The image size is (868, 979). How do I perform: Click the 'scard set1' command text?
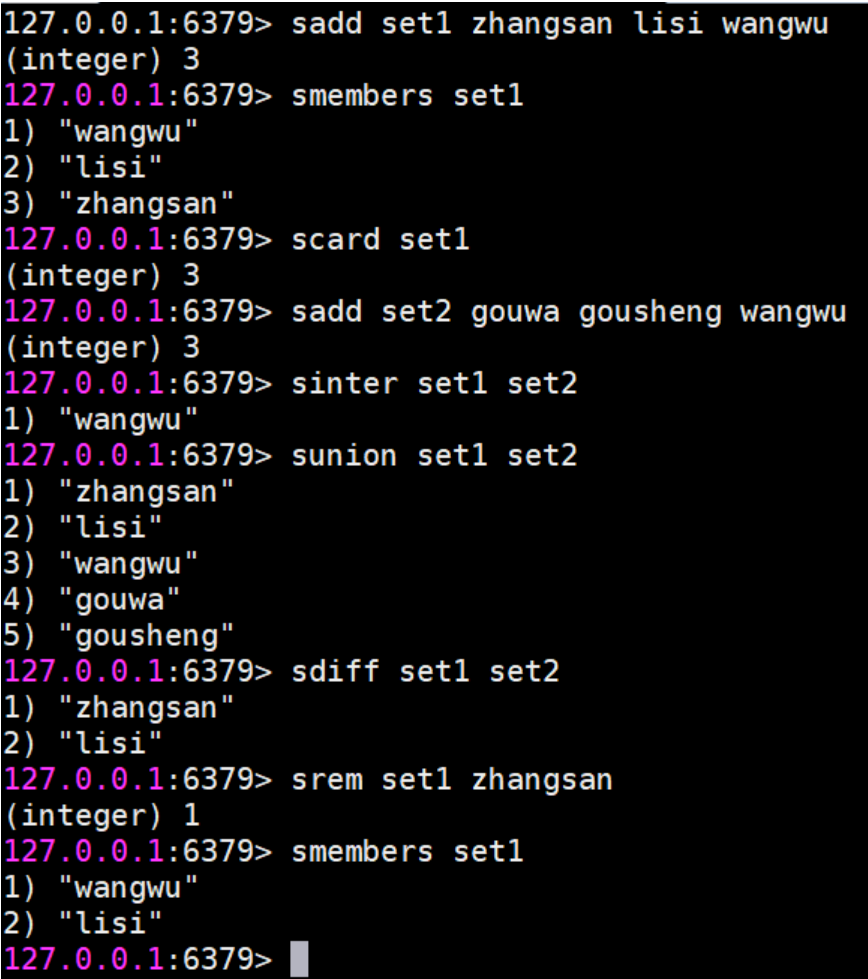tap(380, 240)
